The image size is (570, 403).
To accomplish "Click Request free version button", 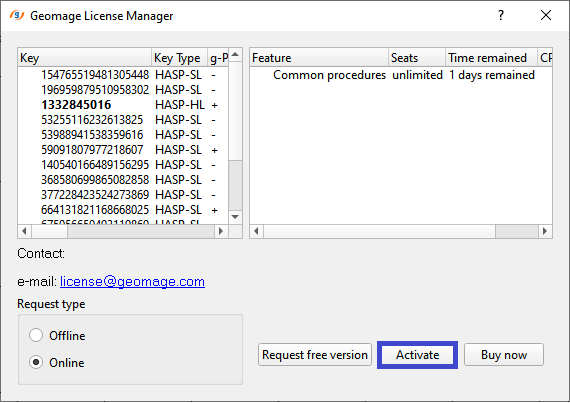I will (x=315, y=355).
